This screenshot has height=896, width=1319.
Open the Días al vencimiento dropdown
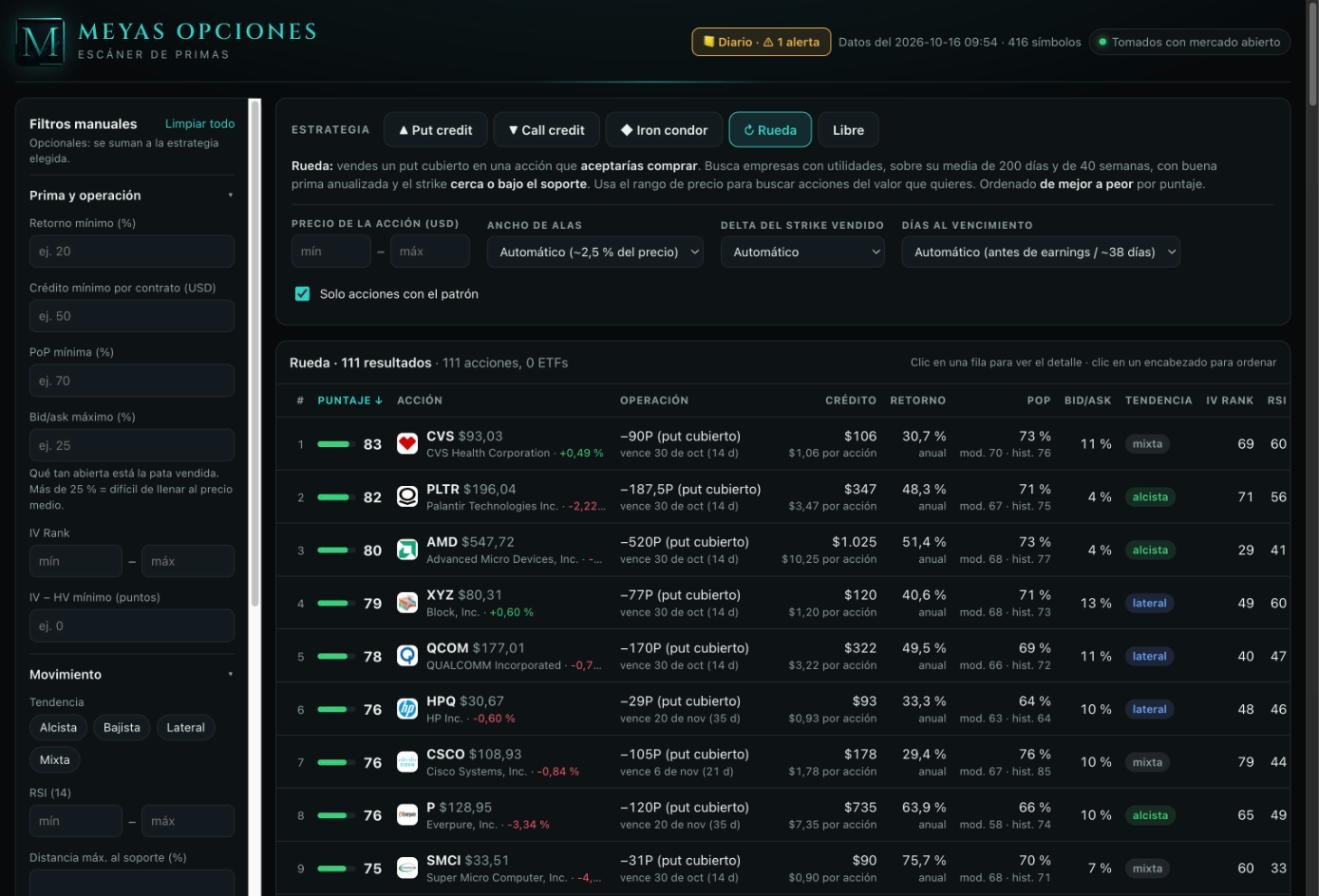point(1041,252)
